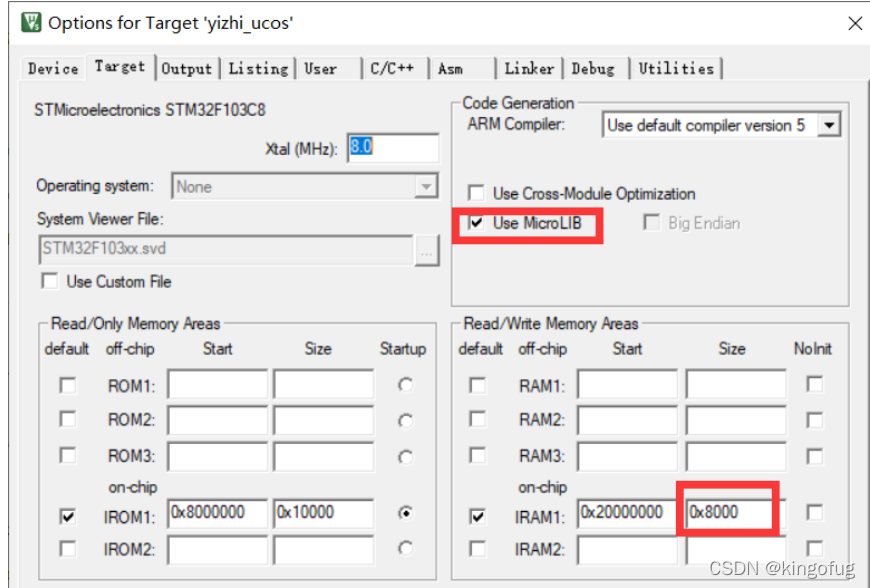Click the RAM3 Size field
Image resolution: width=870 pixels, height=588 pixels.
coord(736,457)
